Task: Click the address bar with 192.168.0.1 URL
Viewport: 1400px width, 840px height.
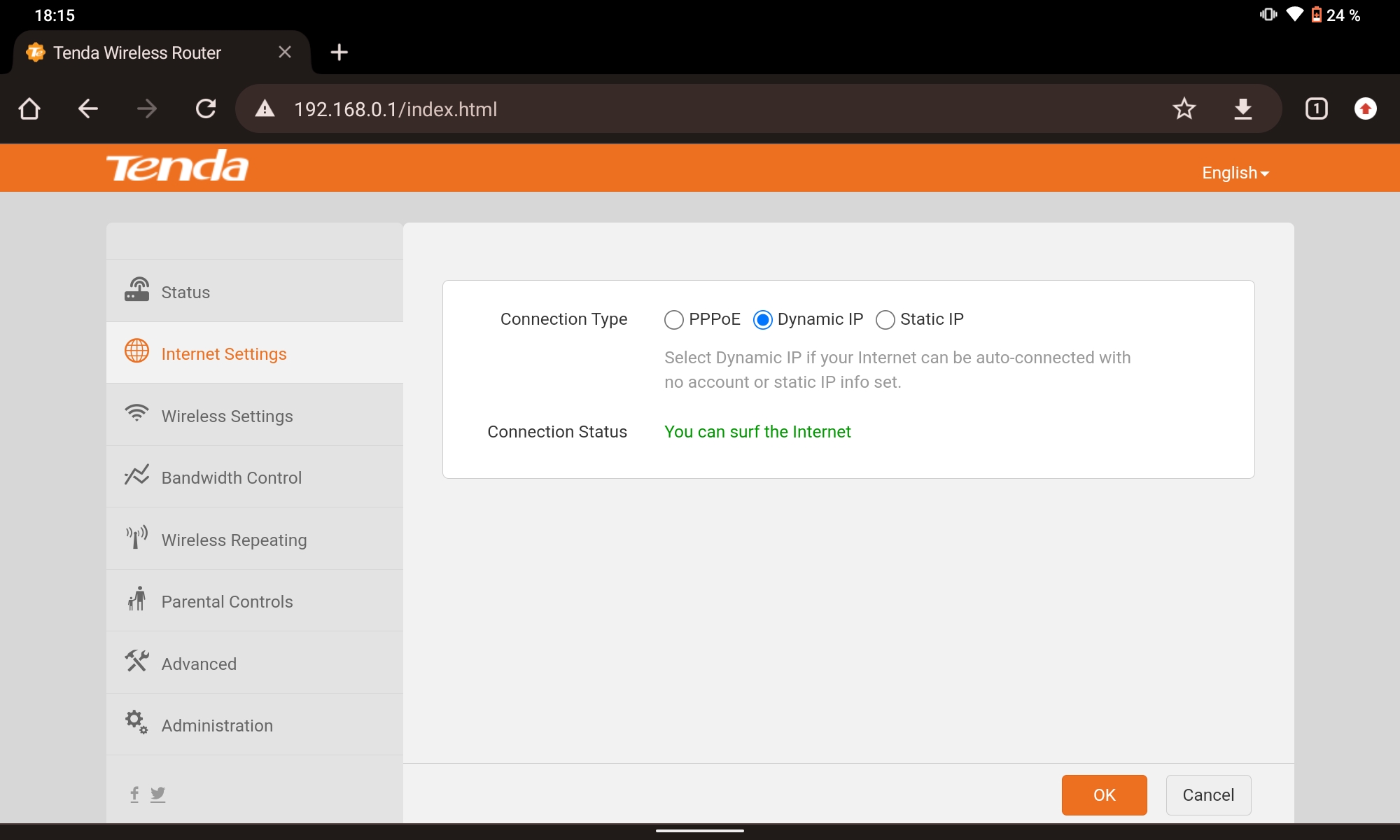Action: pyautogui.click(x=700, y=109)
